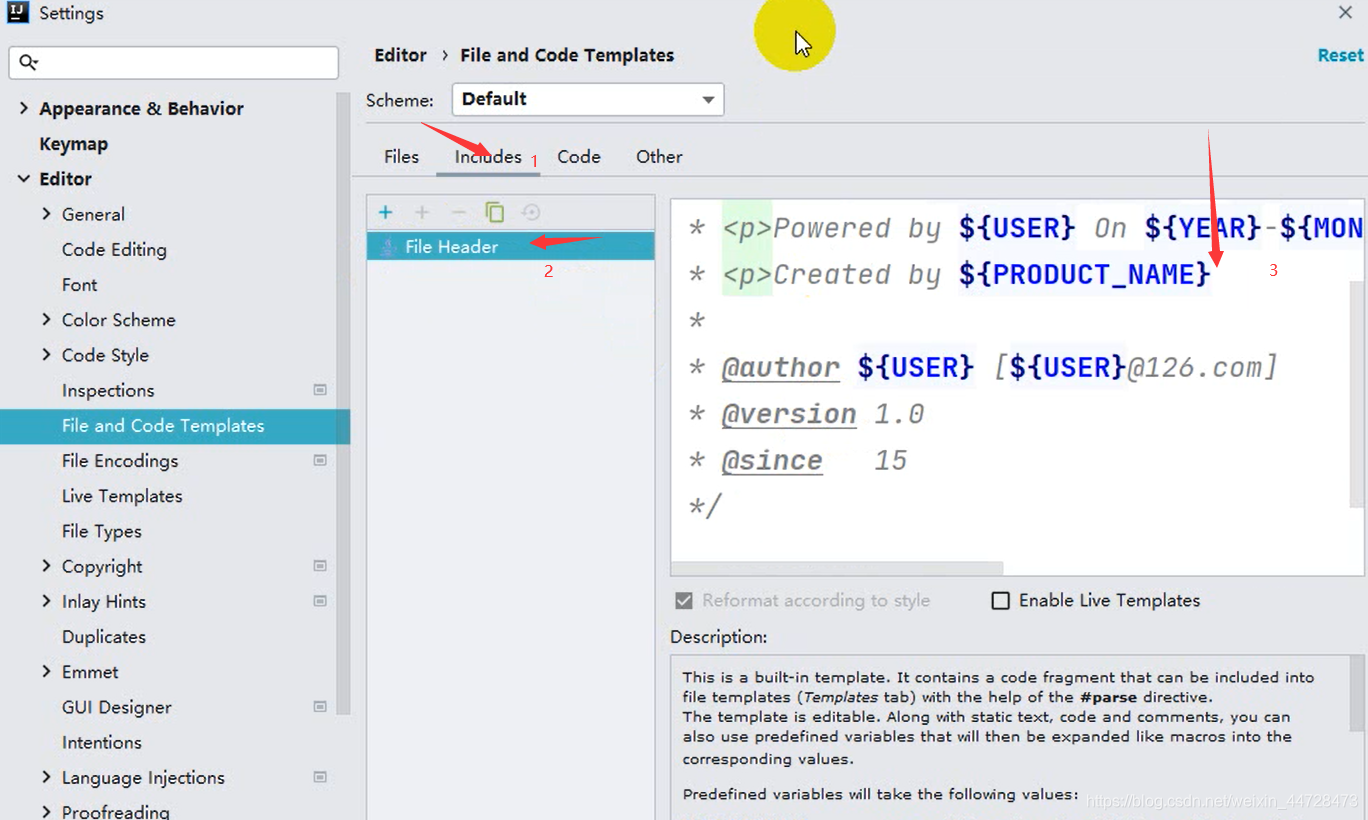Image resolution: width=1368 pixels, height=820 pixels.
Task: Select the File Header template
Action: pyautogui.click(x=510, y=247)
